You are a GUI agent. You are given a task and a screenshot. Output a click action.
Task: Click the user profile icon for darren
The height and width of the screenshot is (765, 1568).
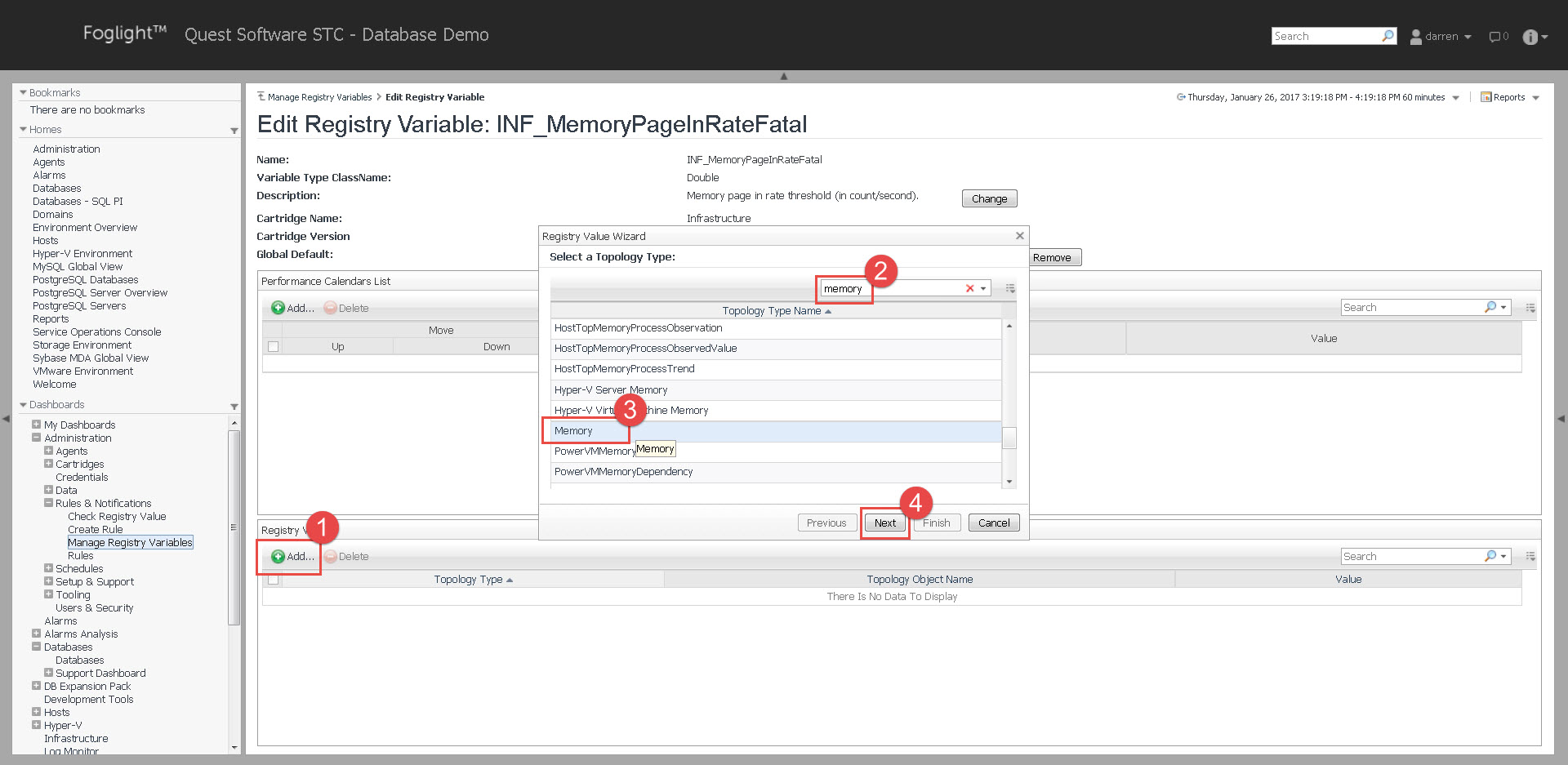pos(1415,37)
